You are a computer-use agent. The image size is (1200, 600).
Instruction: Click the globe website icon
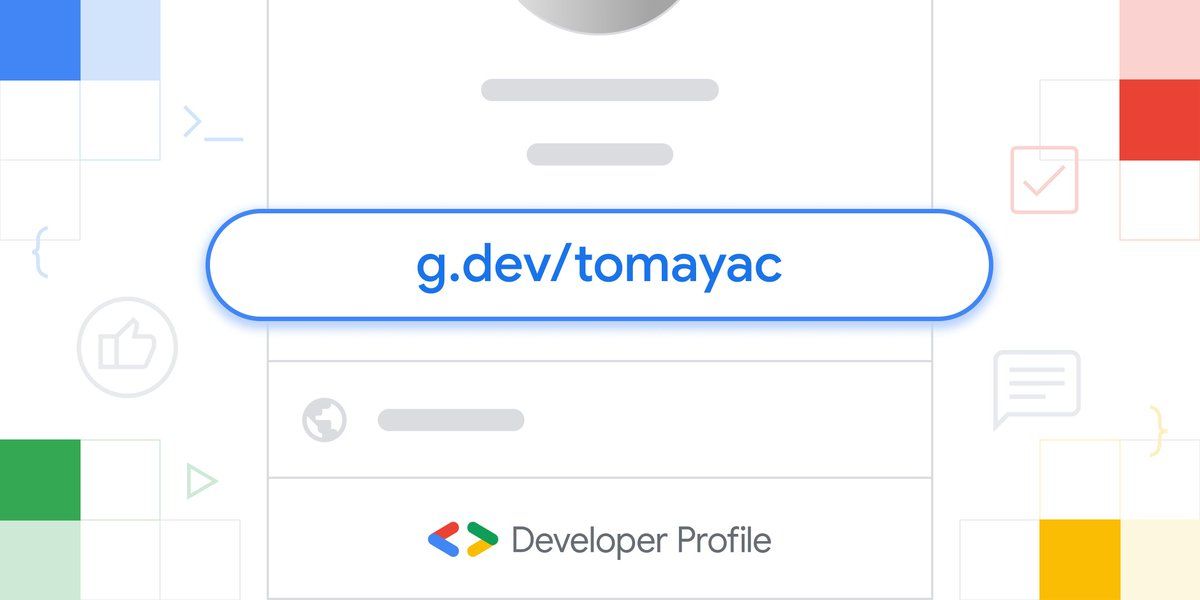(324, 420)
